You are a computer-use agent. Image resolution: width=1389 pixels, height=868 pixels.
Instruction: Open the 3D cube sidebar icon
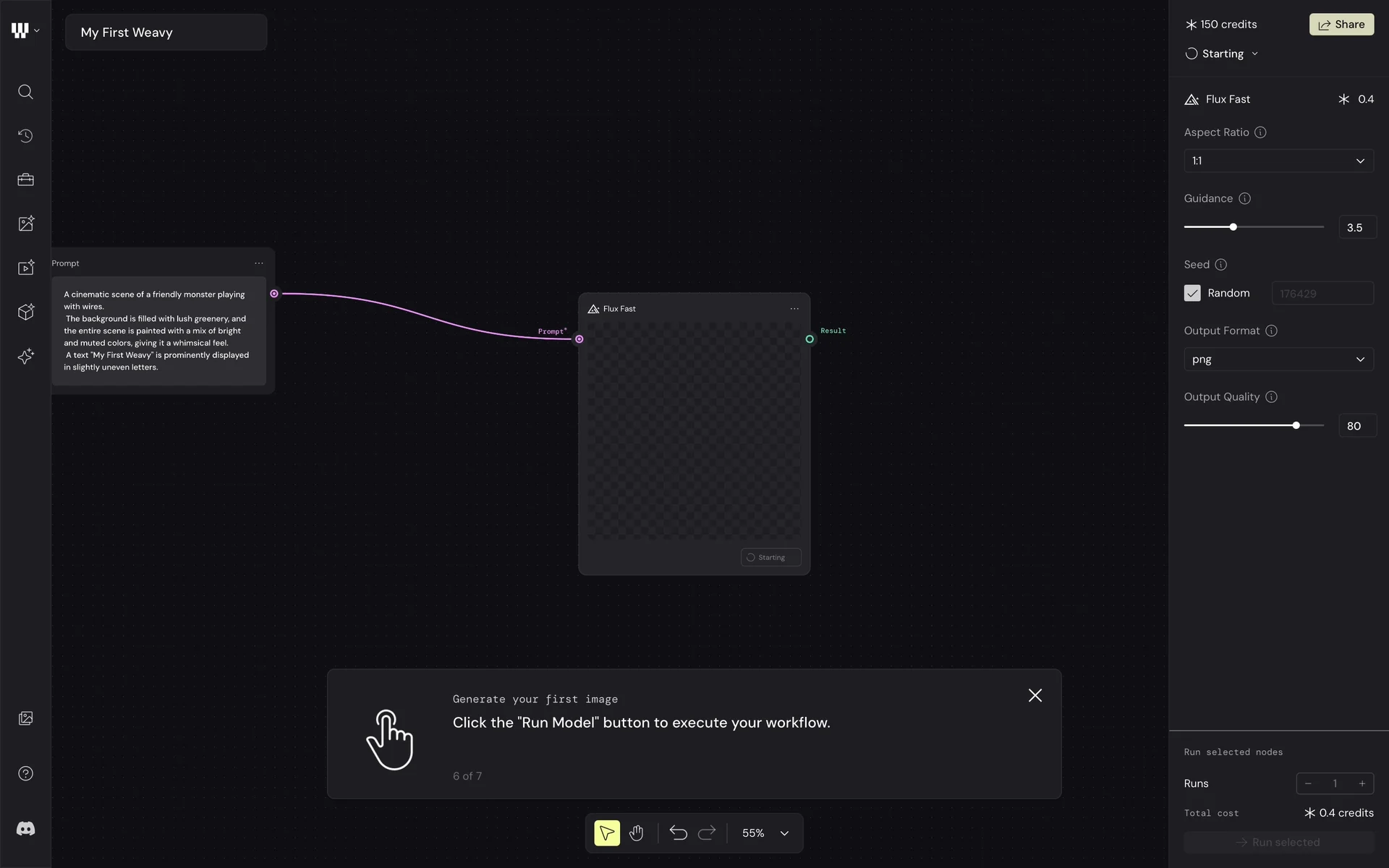coord(25,312)
